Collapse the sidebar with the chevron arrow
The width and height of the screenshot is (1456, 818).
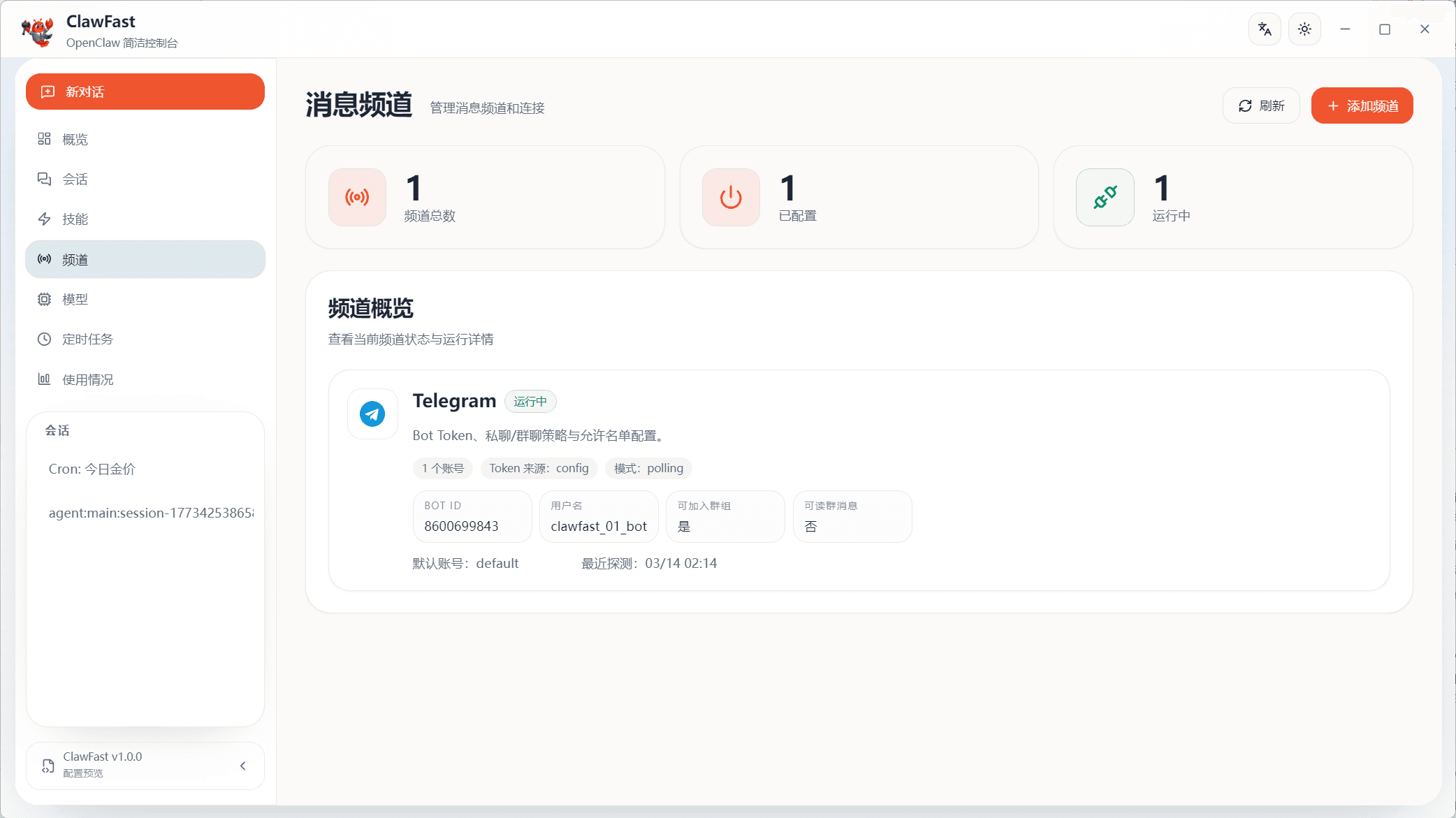243,766
